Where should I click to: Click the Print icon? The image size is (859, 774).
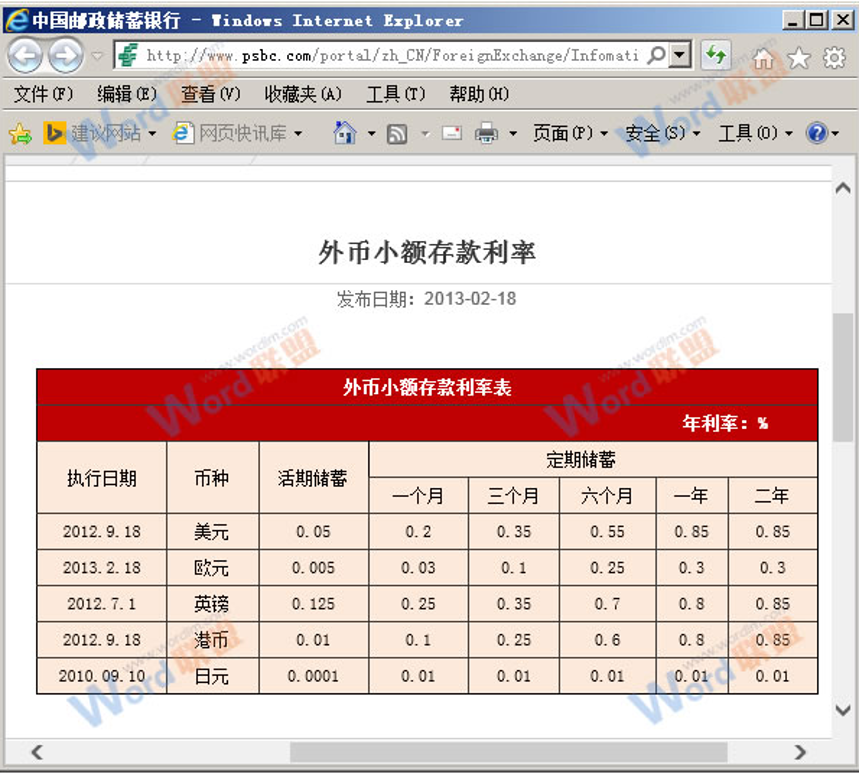click(x=485, y=132)
